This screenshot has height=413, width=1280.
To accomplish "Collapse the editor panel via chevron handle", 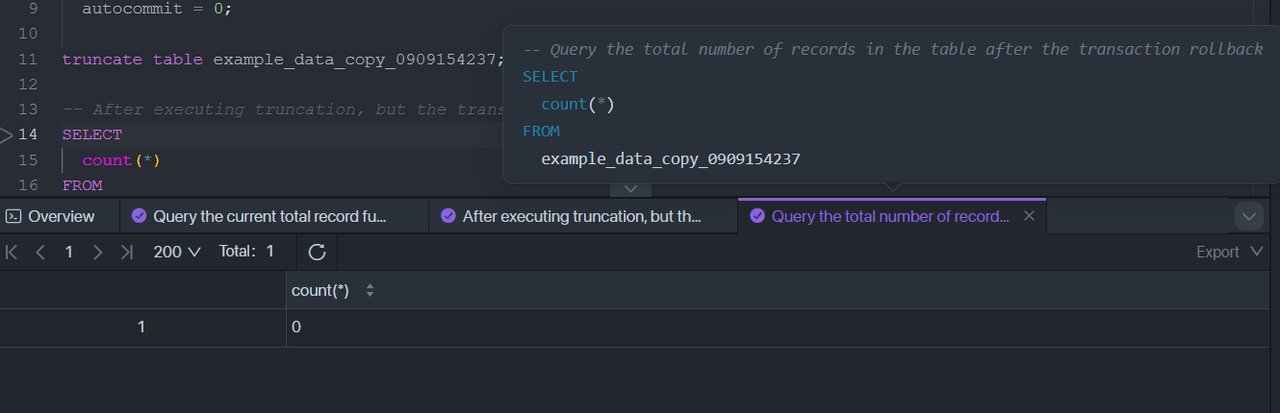I will [630, 188].
